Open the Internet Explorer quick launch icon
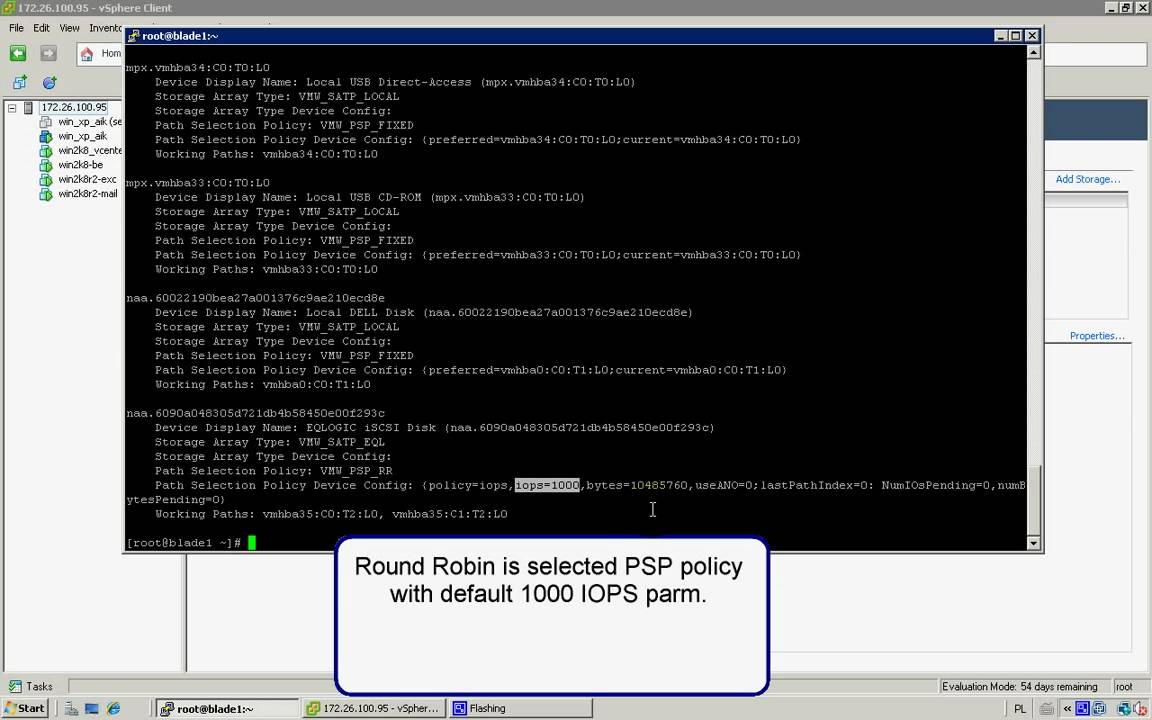Viewport: 1152px width, 720px height. click(113, 708)
